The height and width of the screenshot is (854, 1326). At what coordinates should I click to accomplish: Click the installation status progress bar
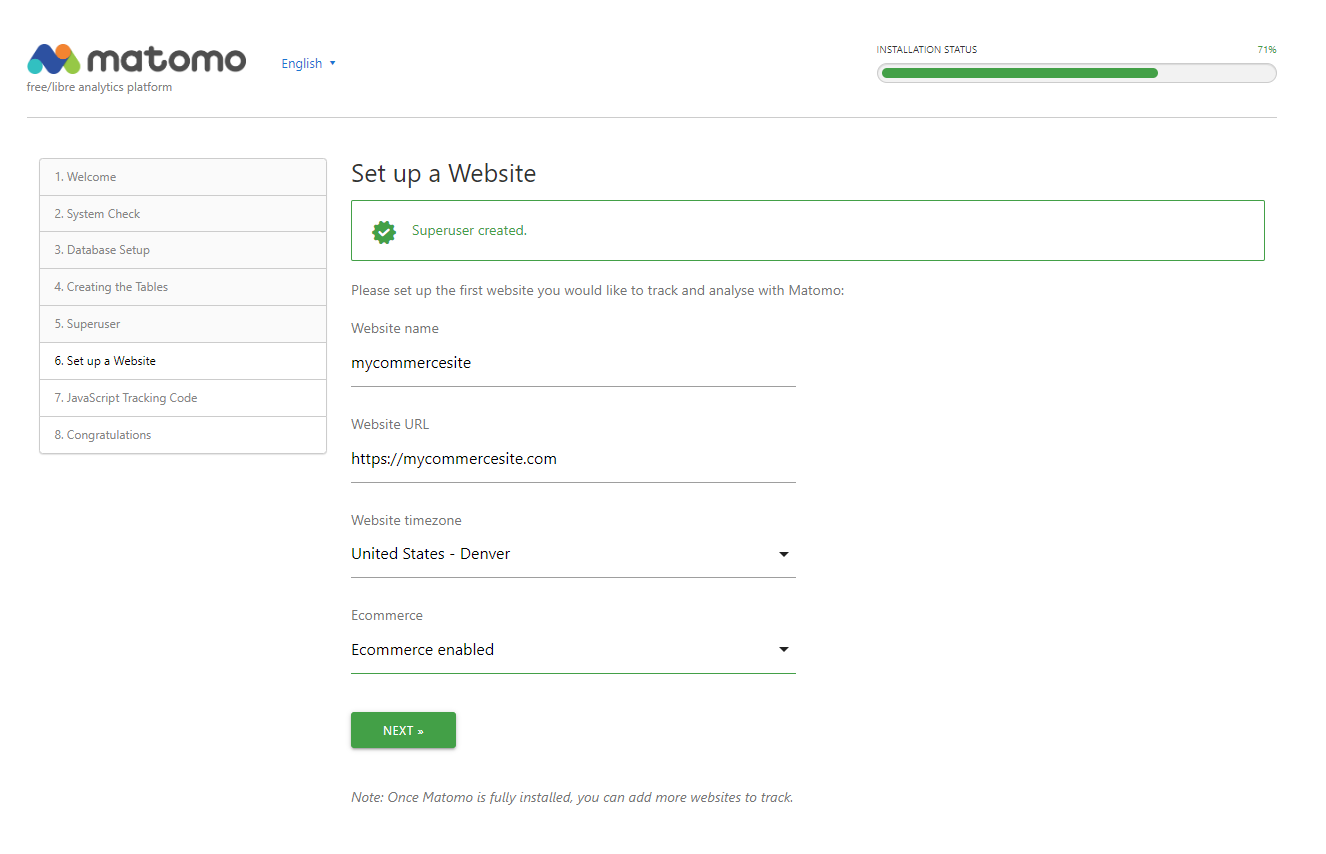point(1076,73)
